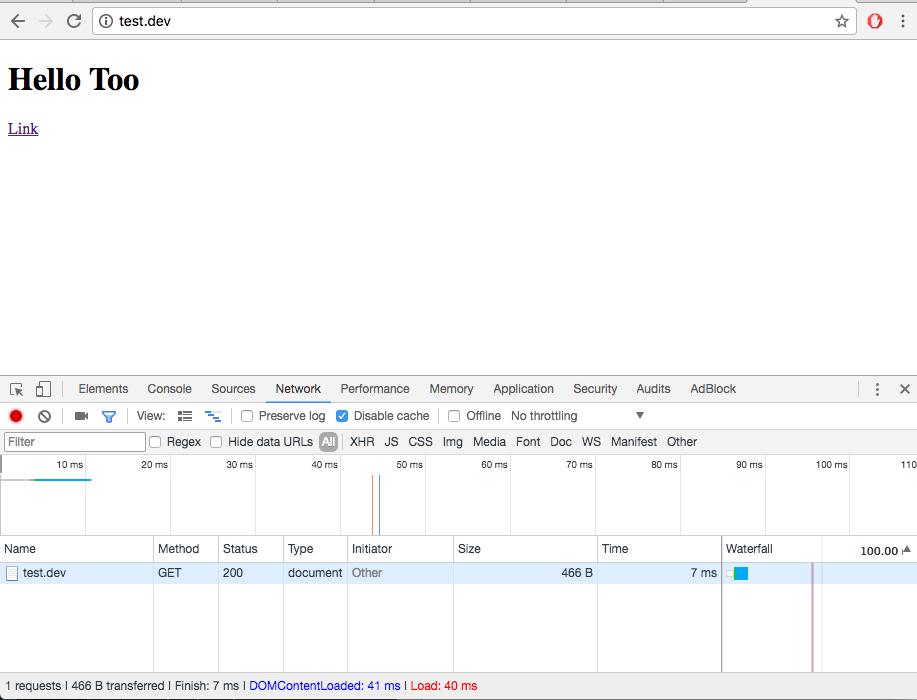Open waterfall sort dropdown arrow
The height and width of the screenshot is (700, 917).
906,550
